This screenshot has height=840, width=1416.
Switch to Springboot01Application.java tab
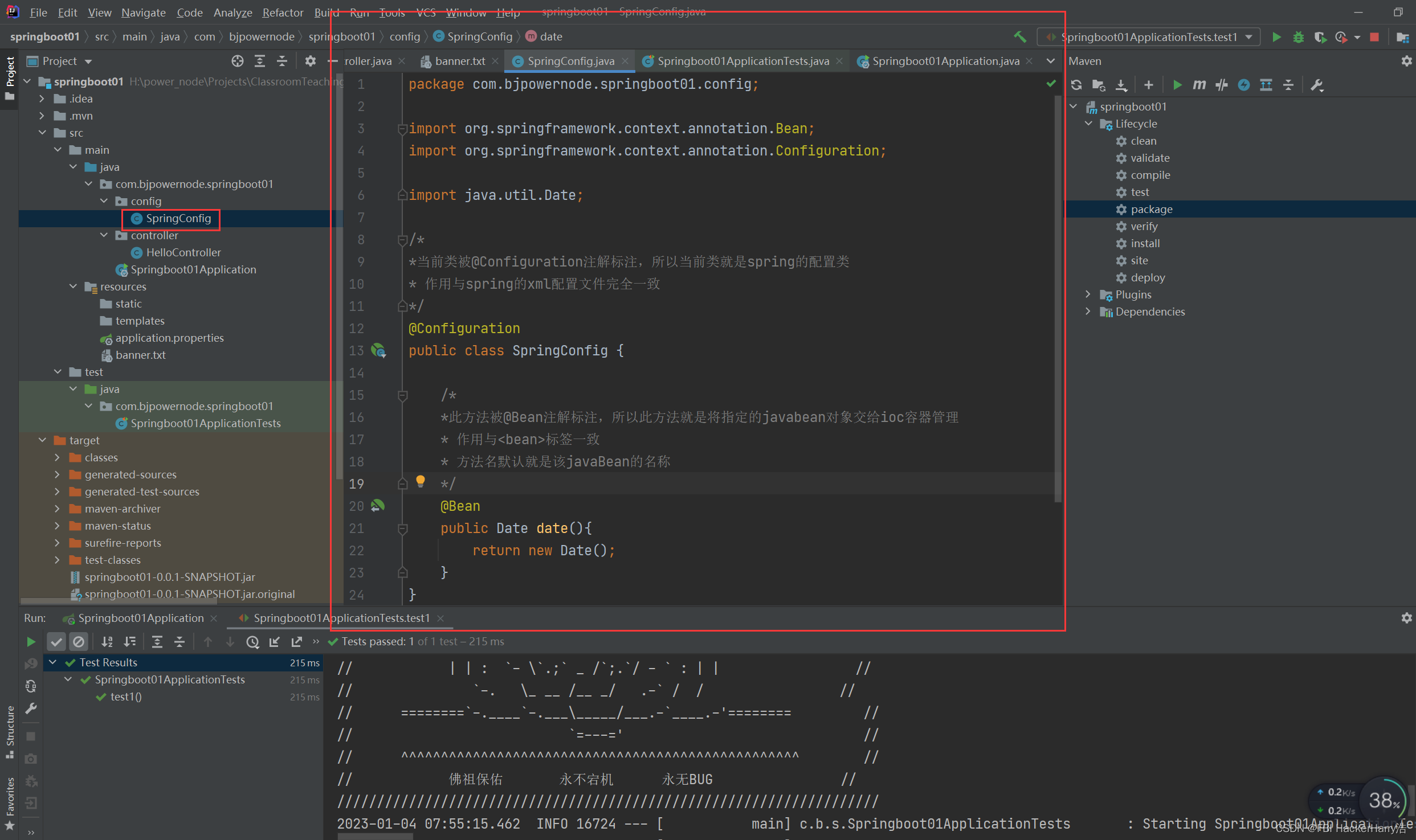tap(945, 61)
